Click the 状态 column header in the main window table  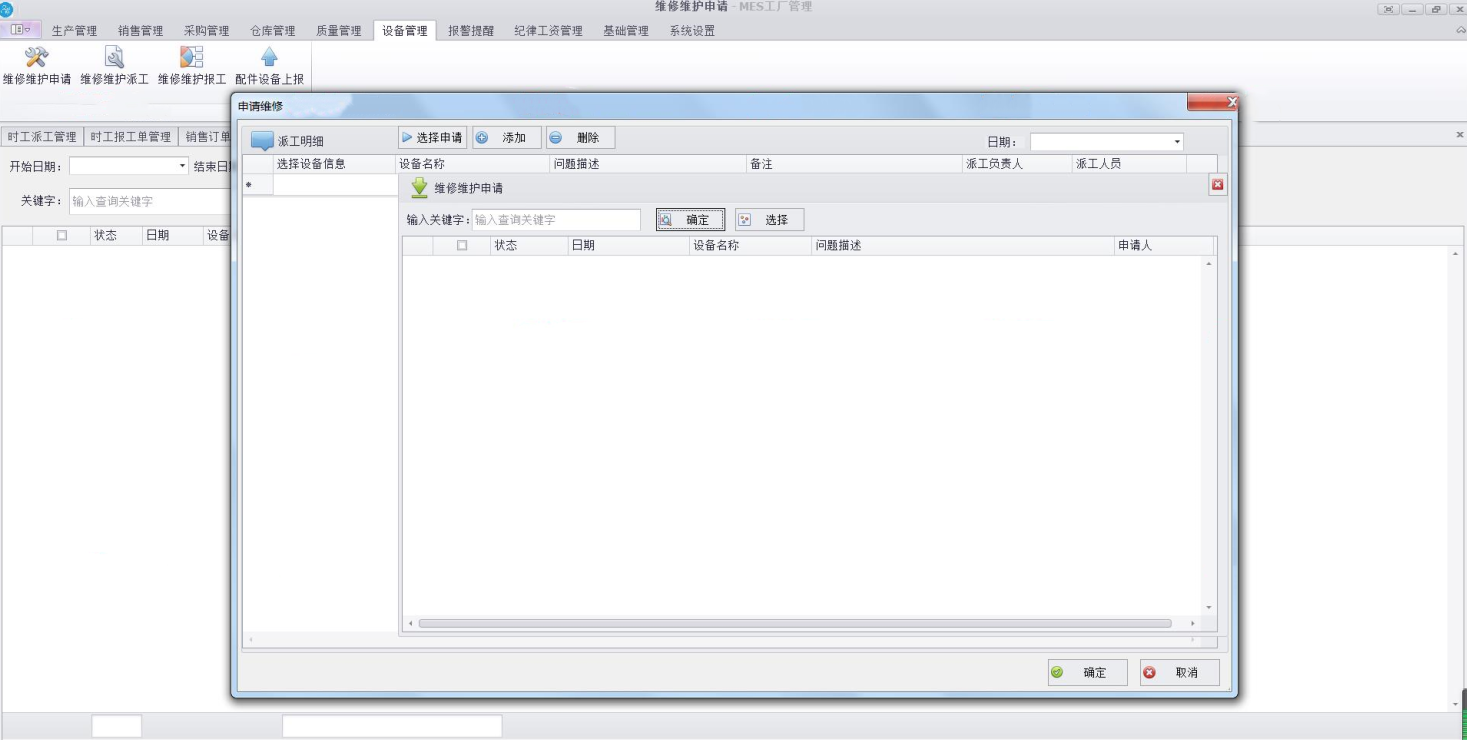(116, 236)
